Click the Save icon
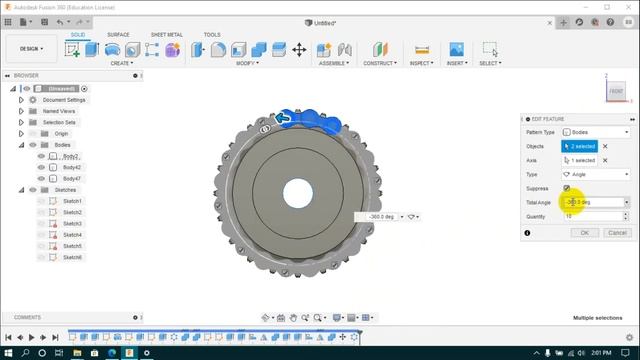Image resolution: width=640 pixels, height=360 pixels. (x=44, y=22)
